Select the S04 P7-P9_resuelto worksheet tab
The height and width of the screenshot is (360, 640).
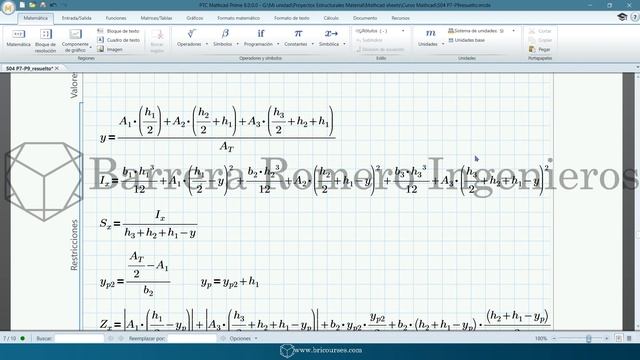point(29,69)
